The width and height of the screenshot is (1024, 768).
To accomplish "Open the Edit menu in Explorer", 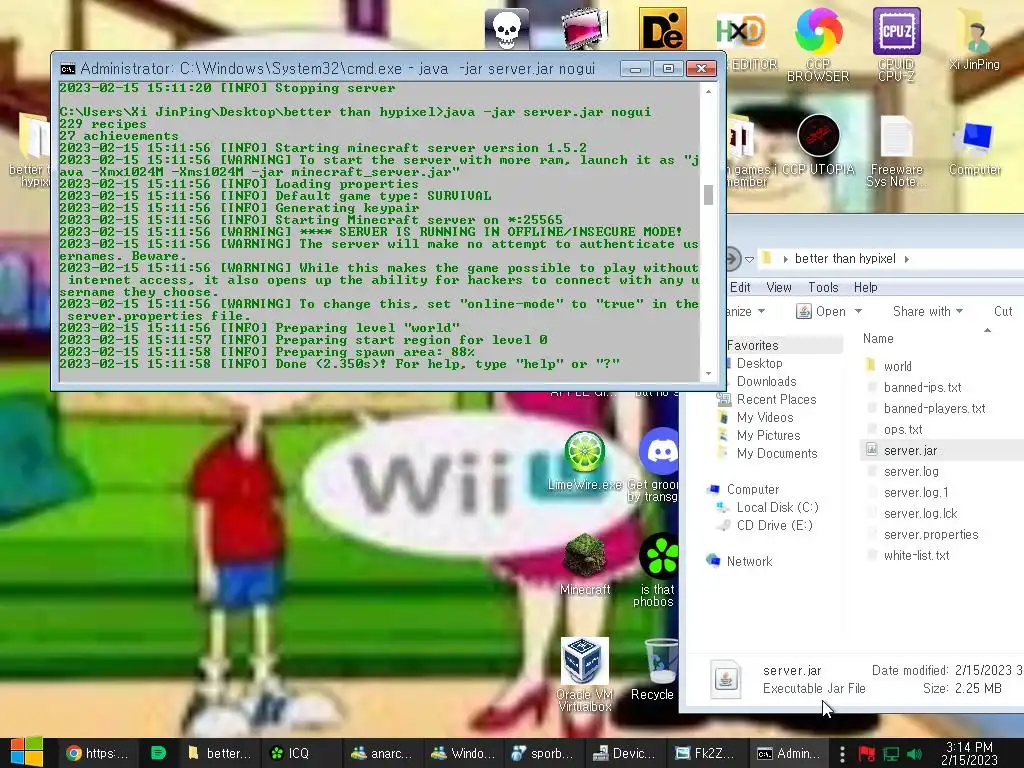I will [x=740, y=287].
